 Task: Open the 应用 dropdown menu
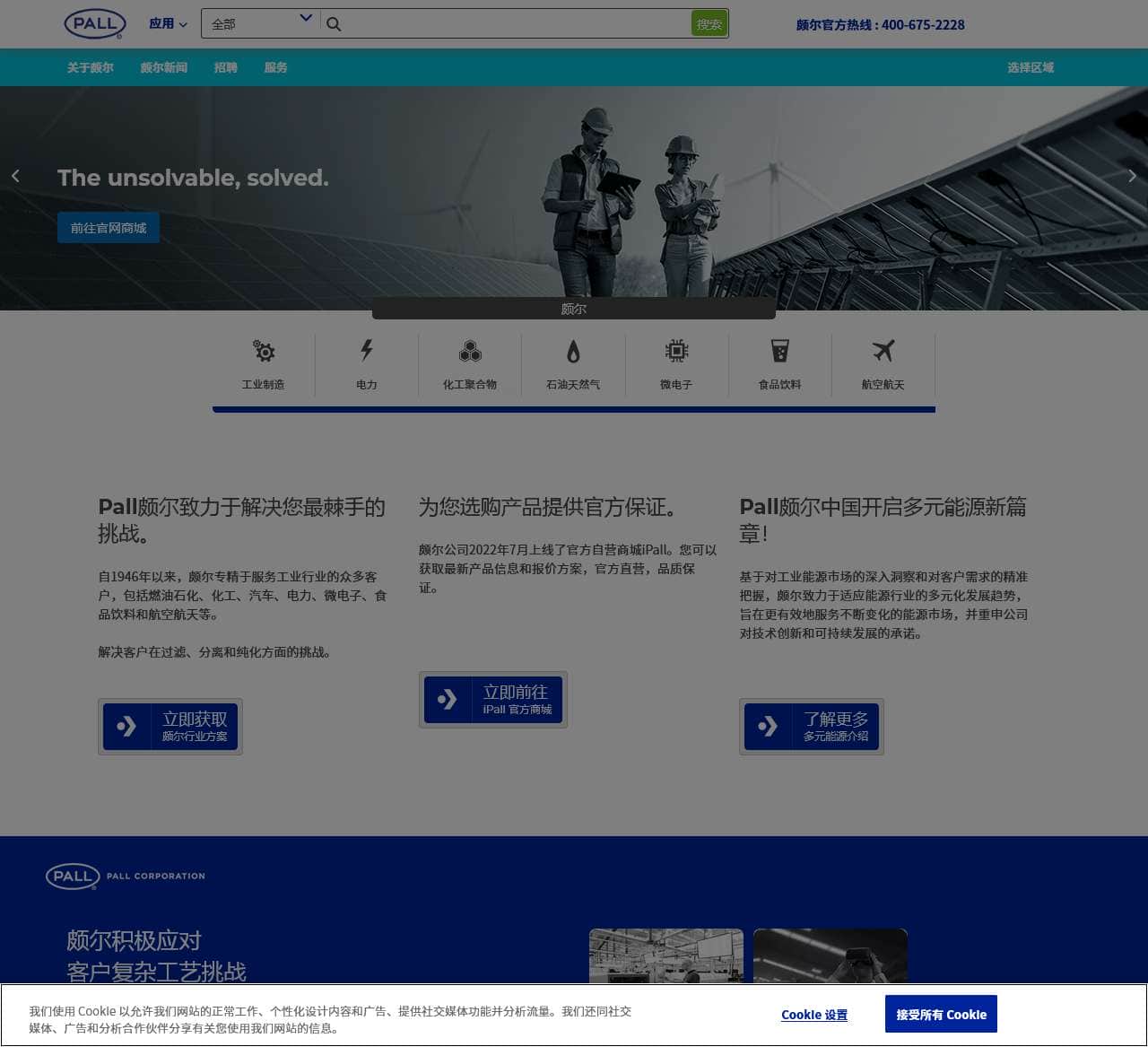(x=167, y=24)
